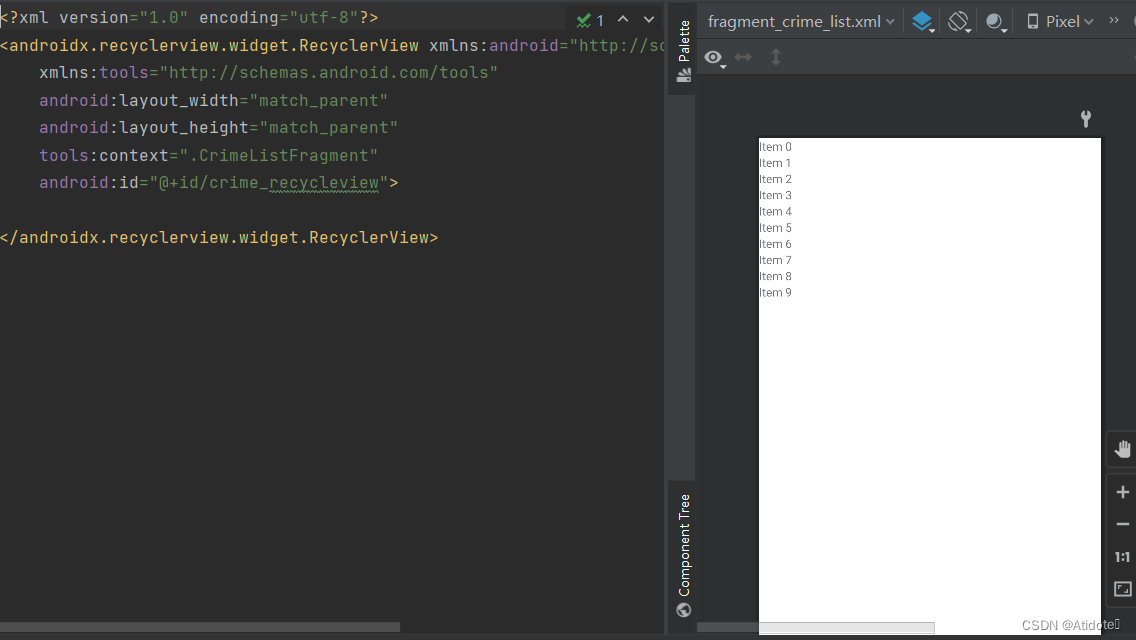Open the fragment_crime_list.xml file dropdown
This screenshot has height=640, width=1136.
tap(795, 20)
